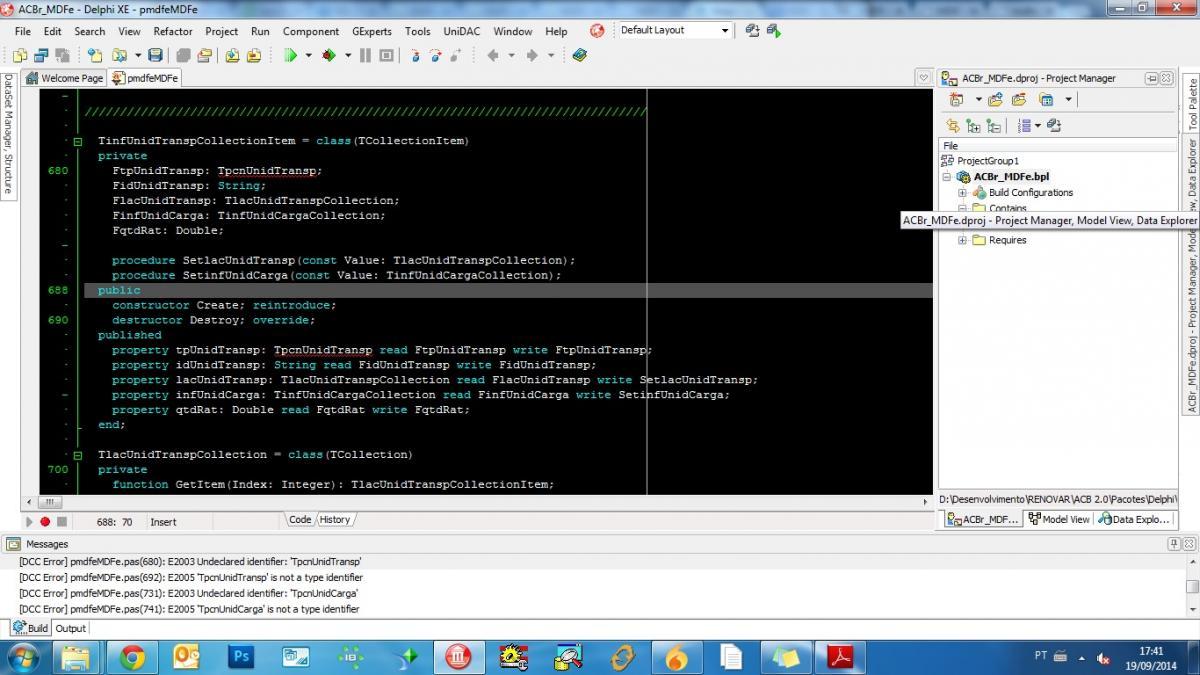The height and width of the screenshot is (675, 1200).
Task: Click the green Run arrow icon
Action: [290, 56]
